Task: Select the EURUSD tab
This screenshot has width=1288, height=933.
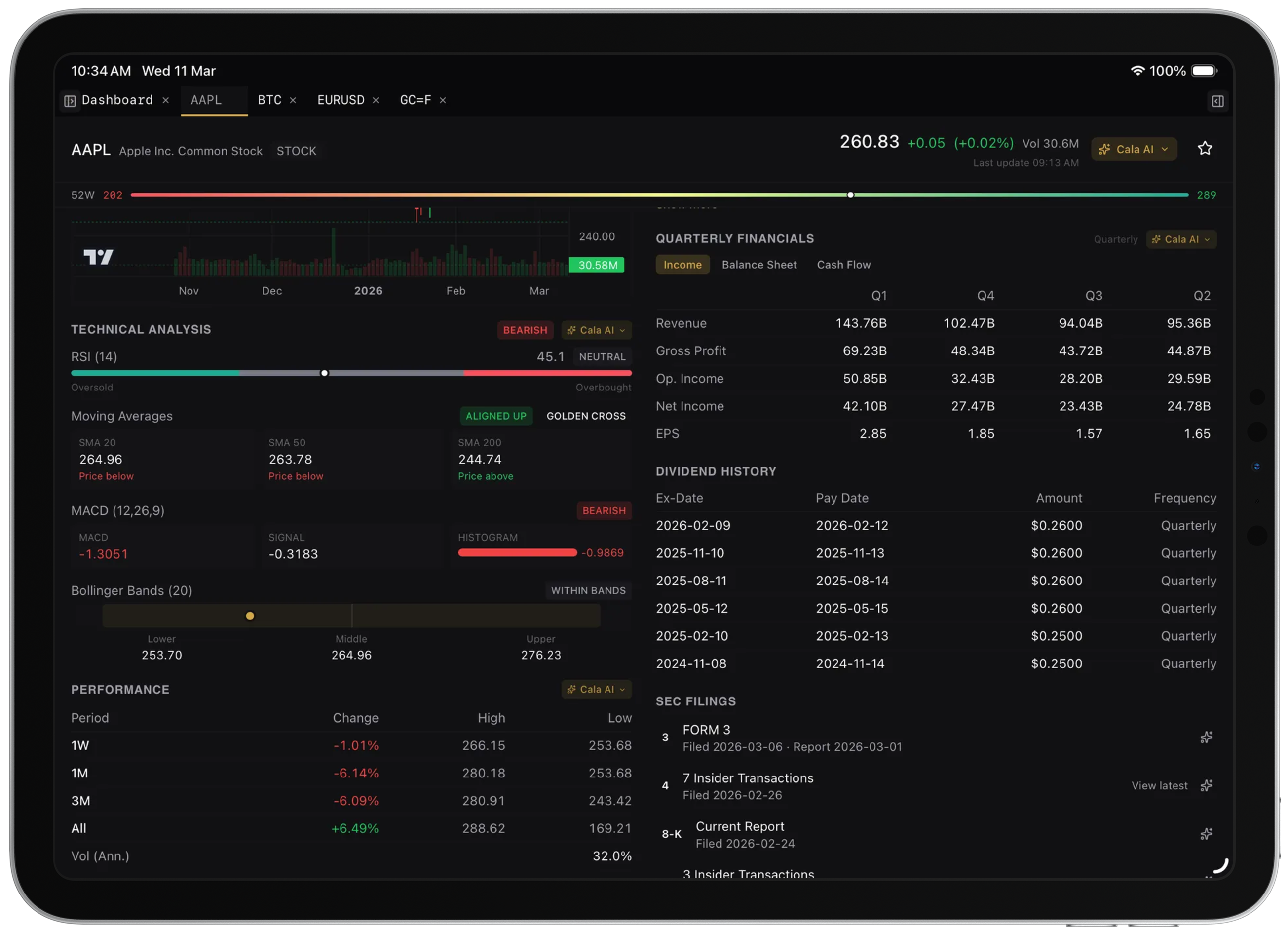Action: tap(340, 100)
